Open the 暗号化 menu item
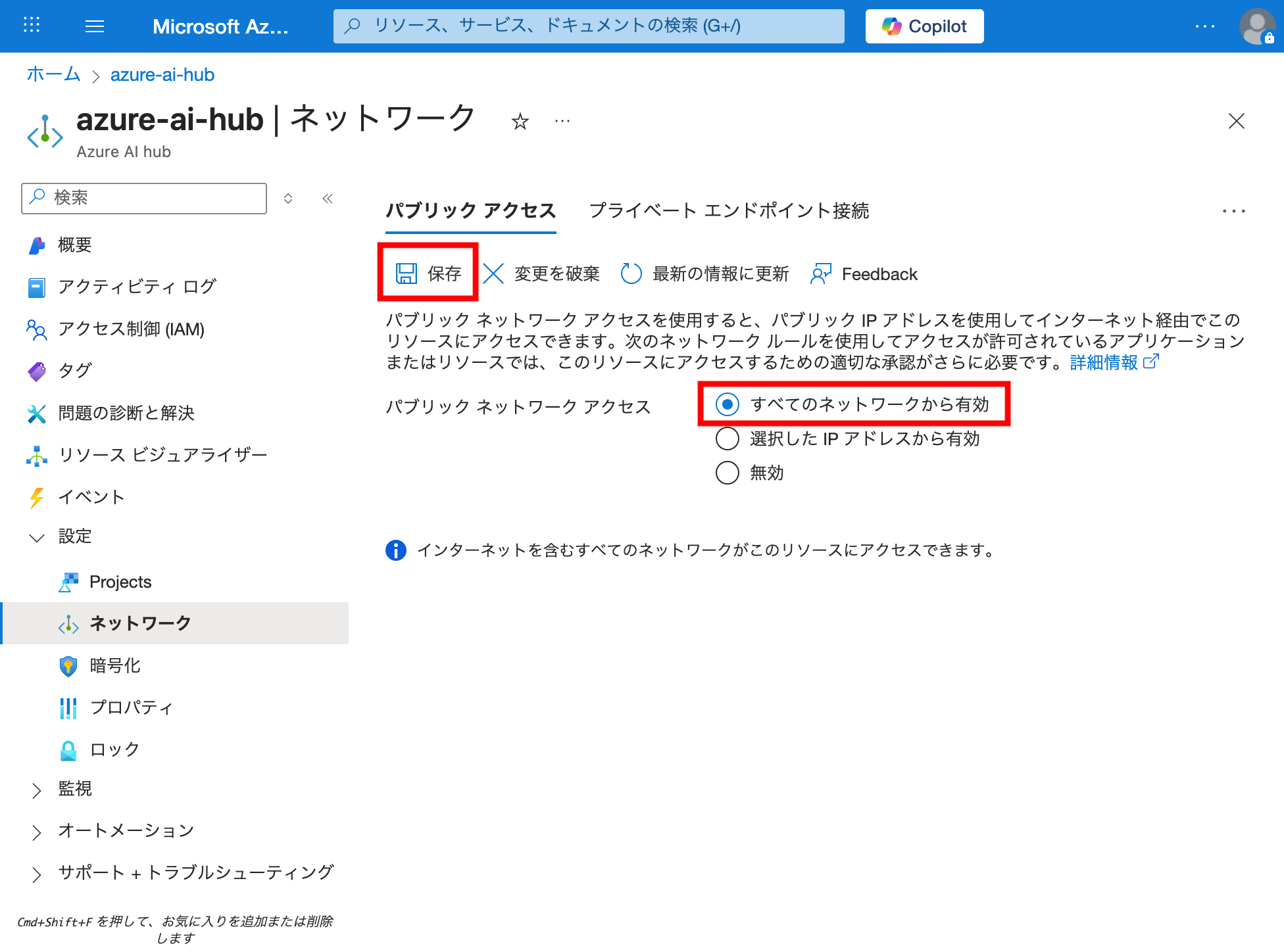 click(115, 665)
